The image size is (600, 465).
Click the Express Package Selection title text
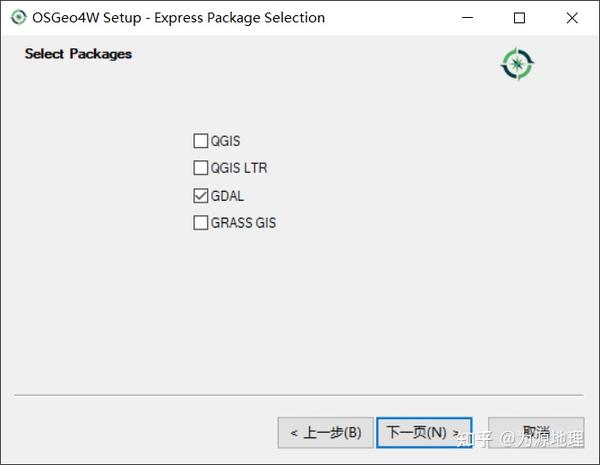(238, 17)
